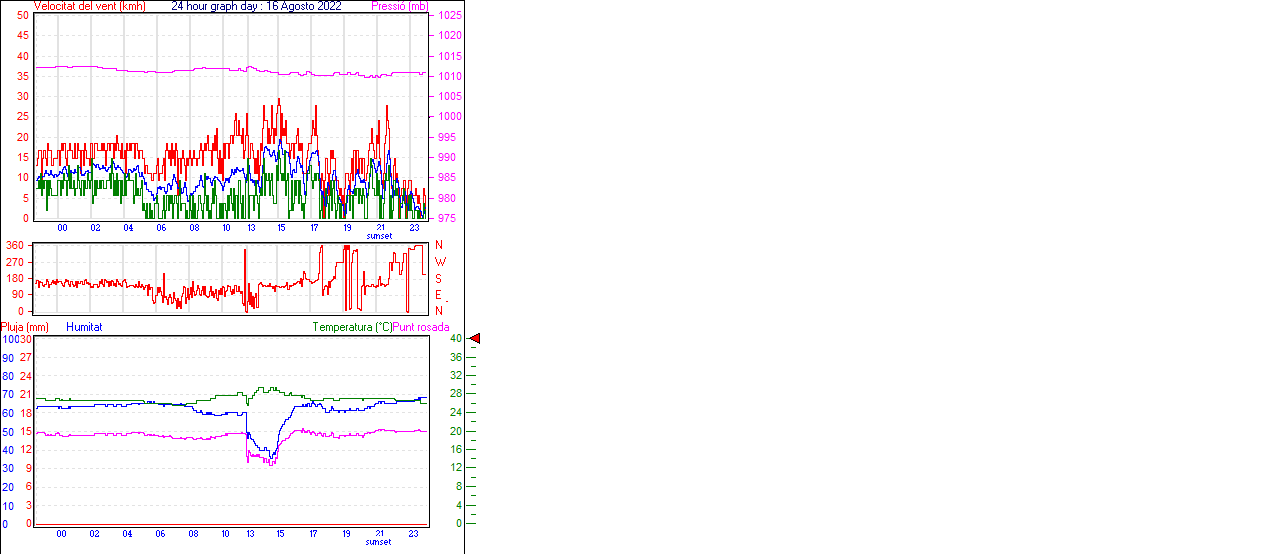Click the 360 value on wind direction axis
This screenshot has height=554, width=1280.
point(15,245)
